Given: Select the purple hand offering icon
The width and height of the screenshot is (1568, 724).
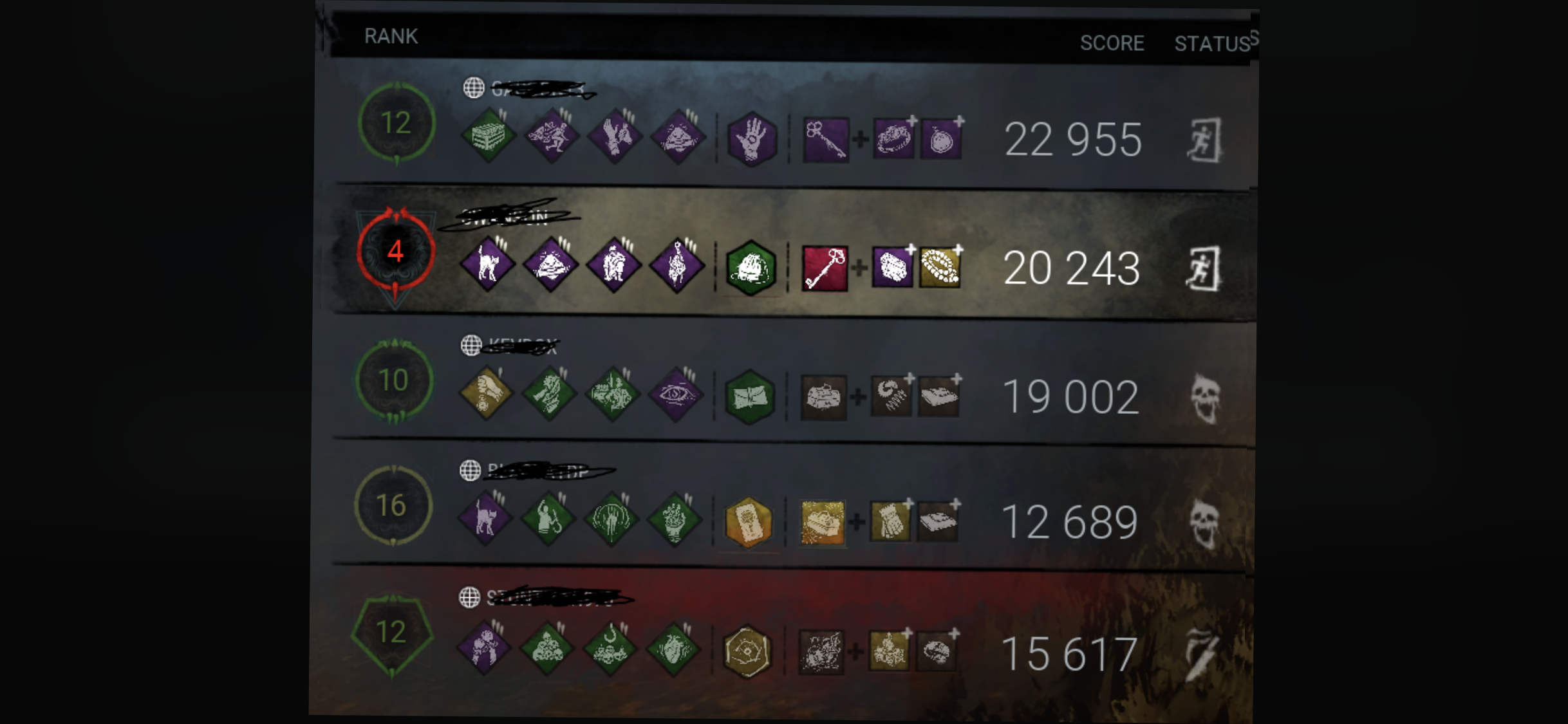Looking at the screenshot, I should pyautogui.click(x=751, y=139).
